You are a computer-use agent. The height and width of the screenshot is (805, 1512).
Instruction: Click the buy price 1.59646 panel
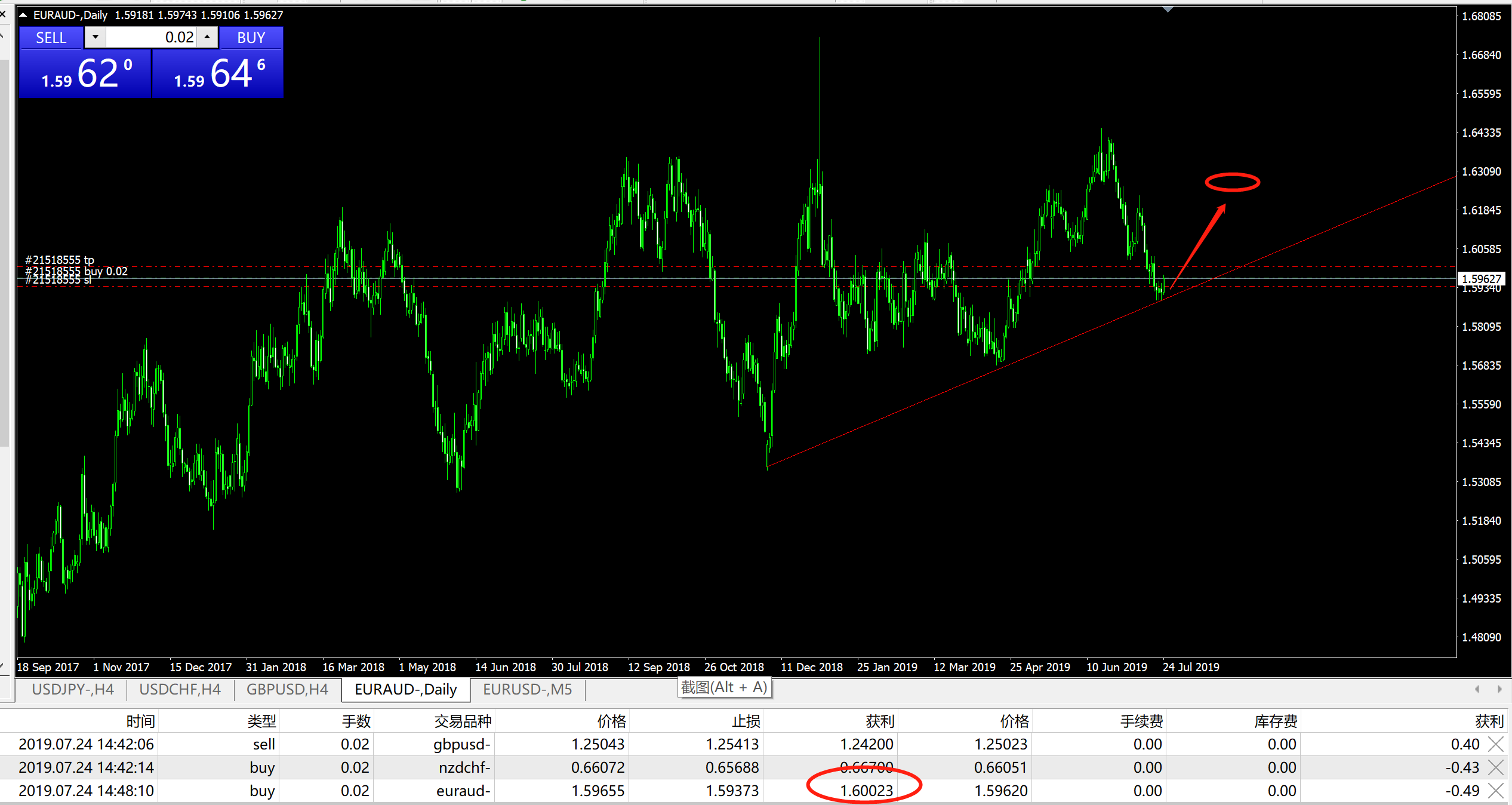[x=218, y=73]
